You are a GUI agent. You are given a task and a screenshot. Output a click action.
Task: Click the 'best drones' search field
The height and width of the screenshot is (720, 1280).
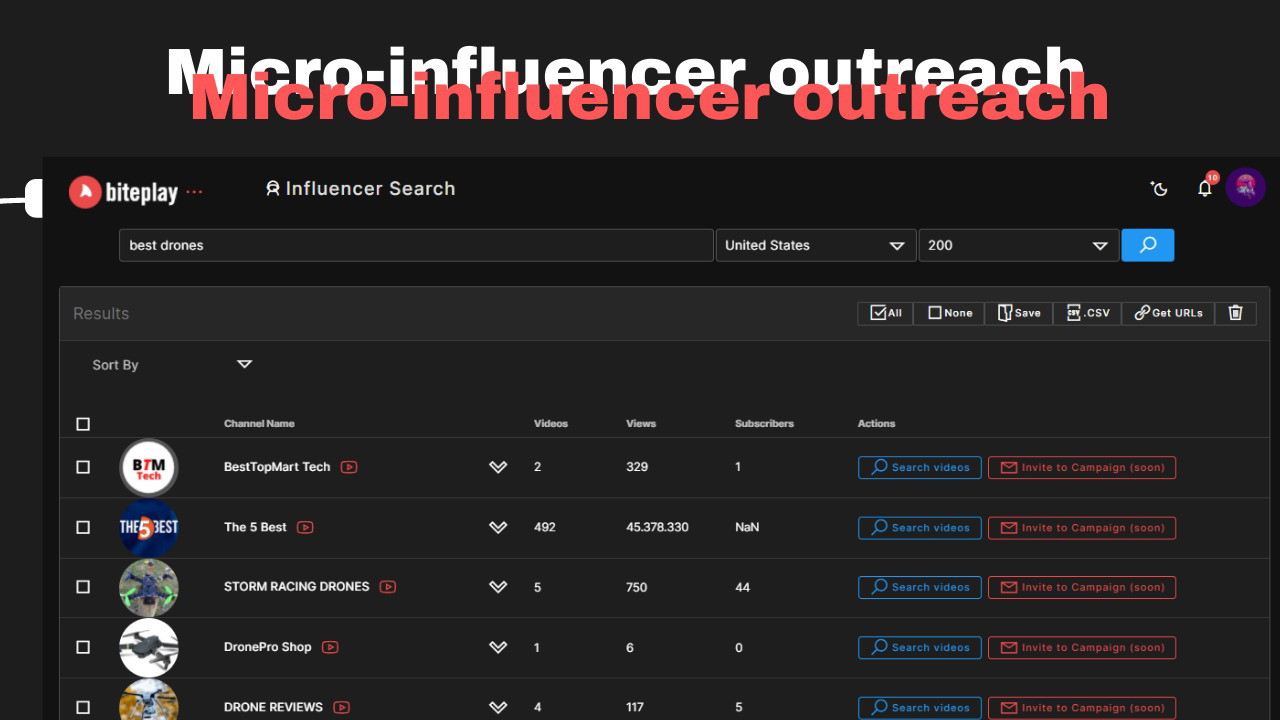(x=415, y=245)
